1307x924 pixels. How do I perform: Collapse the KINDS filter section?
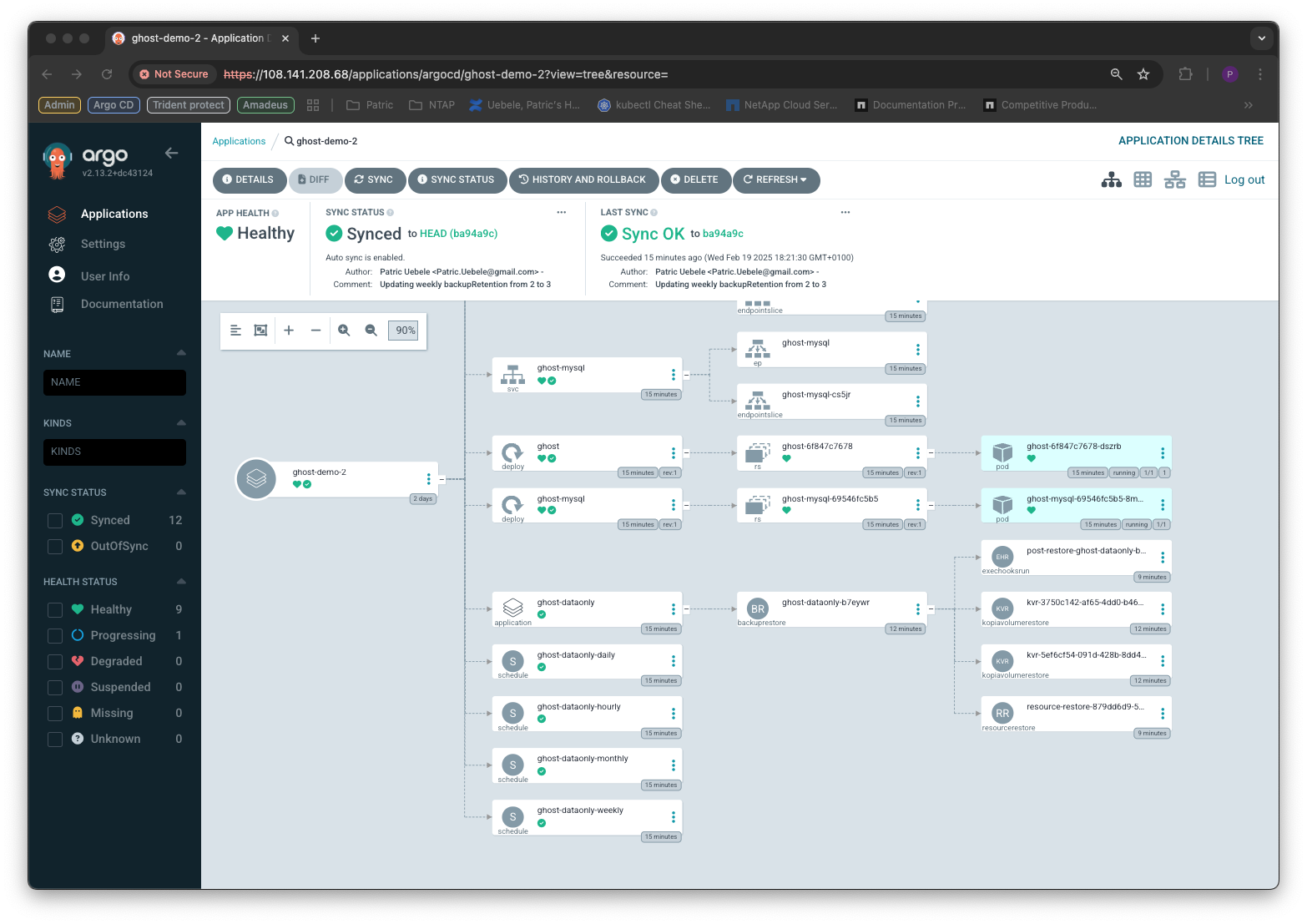point(181,422)
